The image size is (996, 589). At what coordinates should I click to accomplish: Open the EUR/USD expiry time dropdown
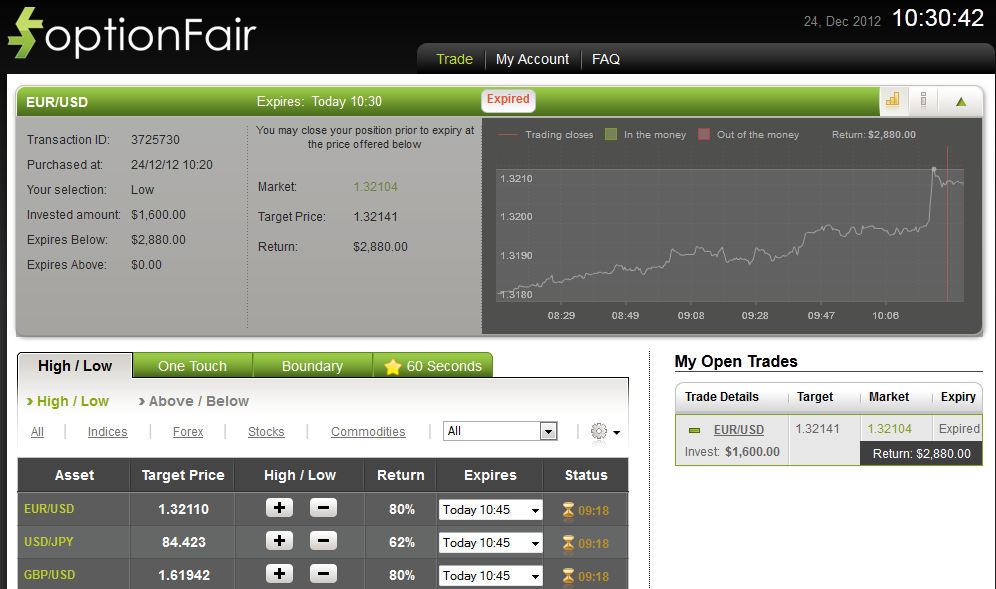pos(490,510)
